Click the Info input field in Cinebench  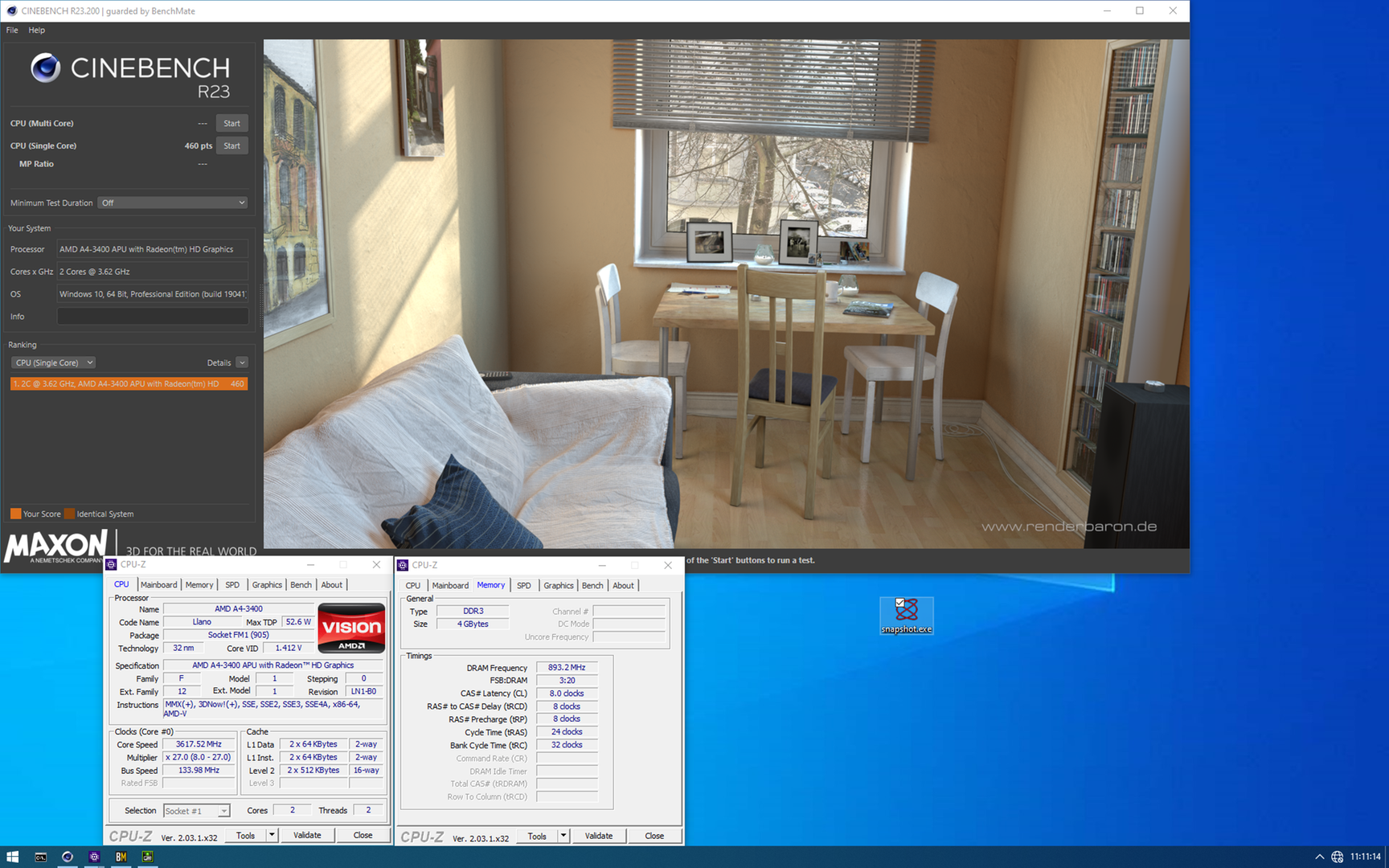pos(152,317)
